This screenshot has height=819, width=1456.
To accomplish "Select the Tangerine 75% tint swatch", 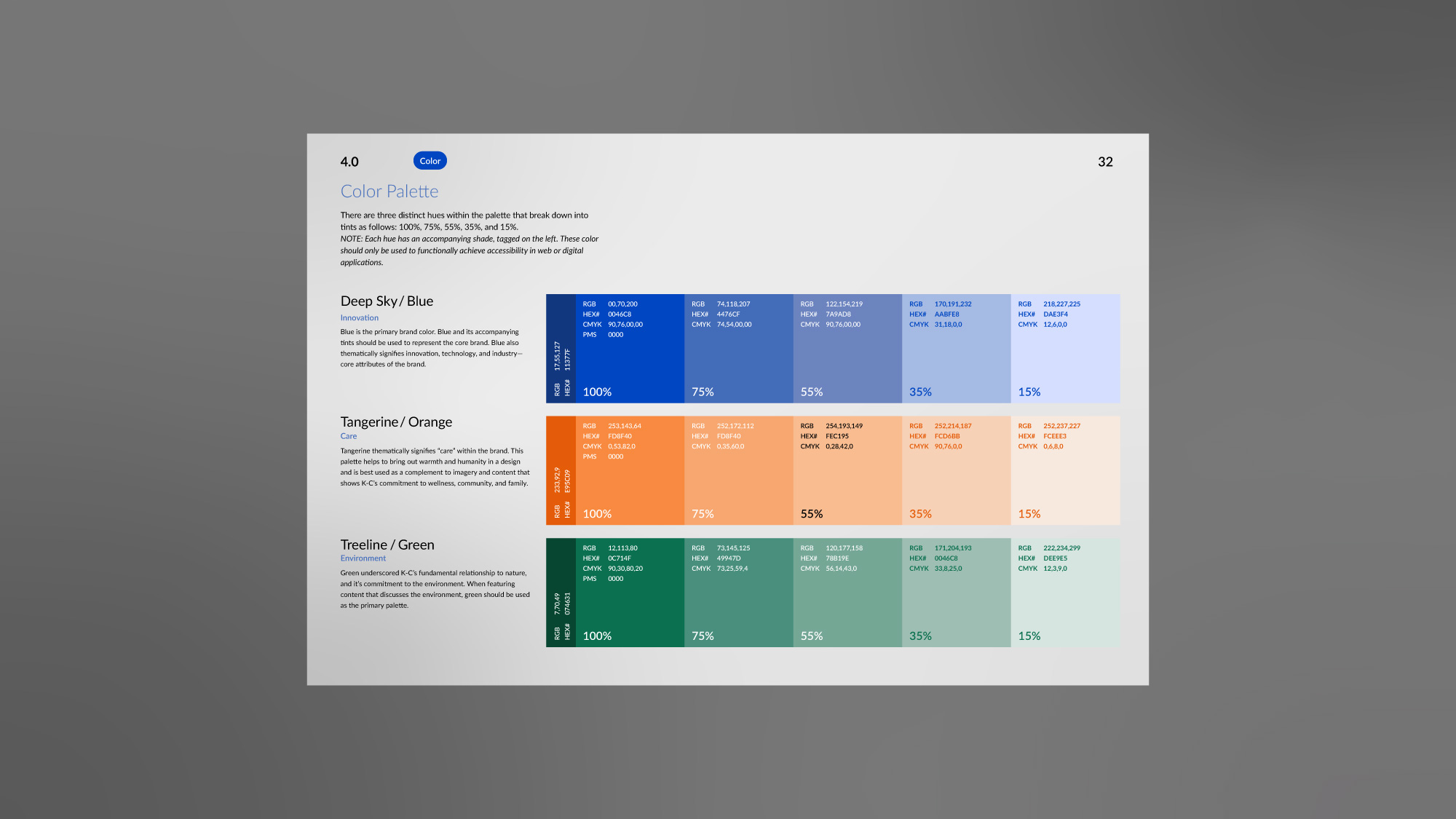I will click(738, 482).
